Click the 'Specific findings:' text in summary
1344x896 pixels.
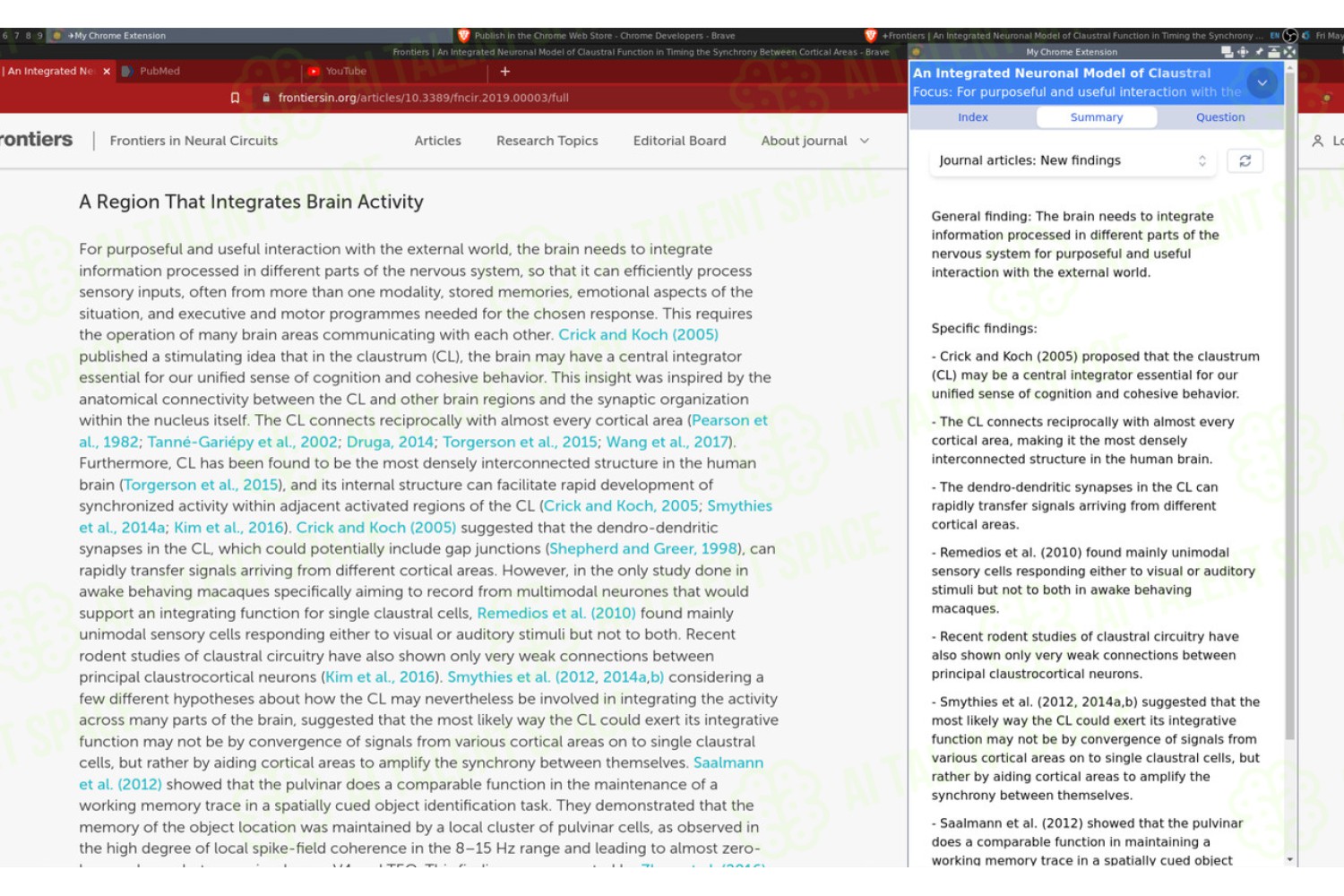click(x=984, y=329)
